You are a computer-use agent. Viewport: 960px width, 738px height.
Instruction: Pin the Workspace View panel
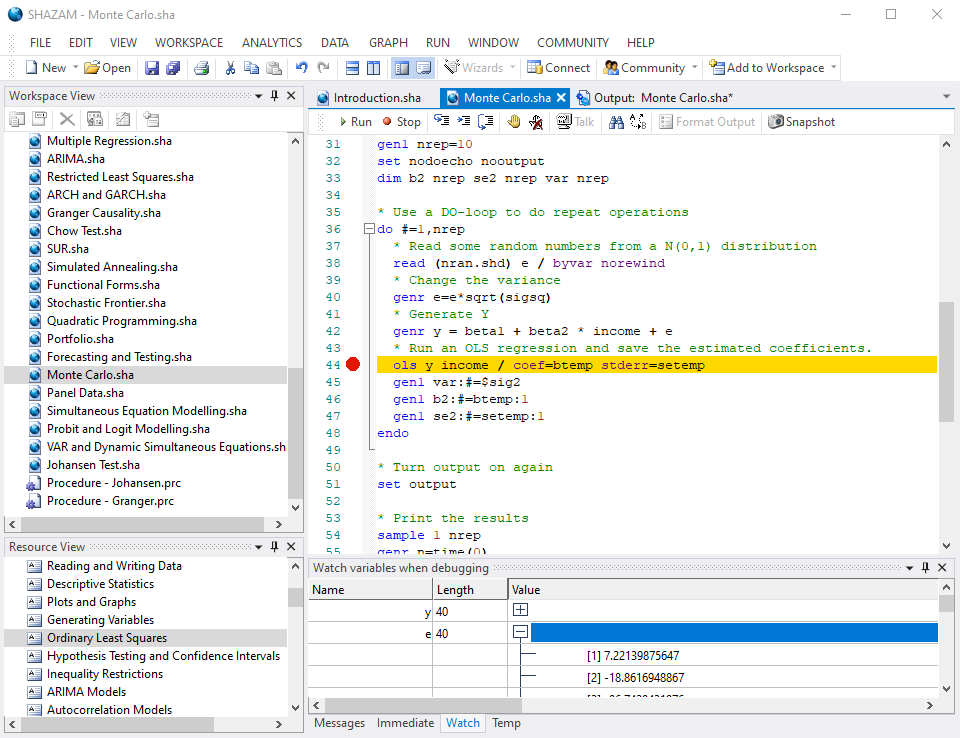274,96
